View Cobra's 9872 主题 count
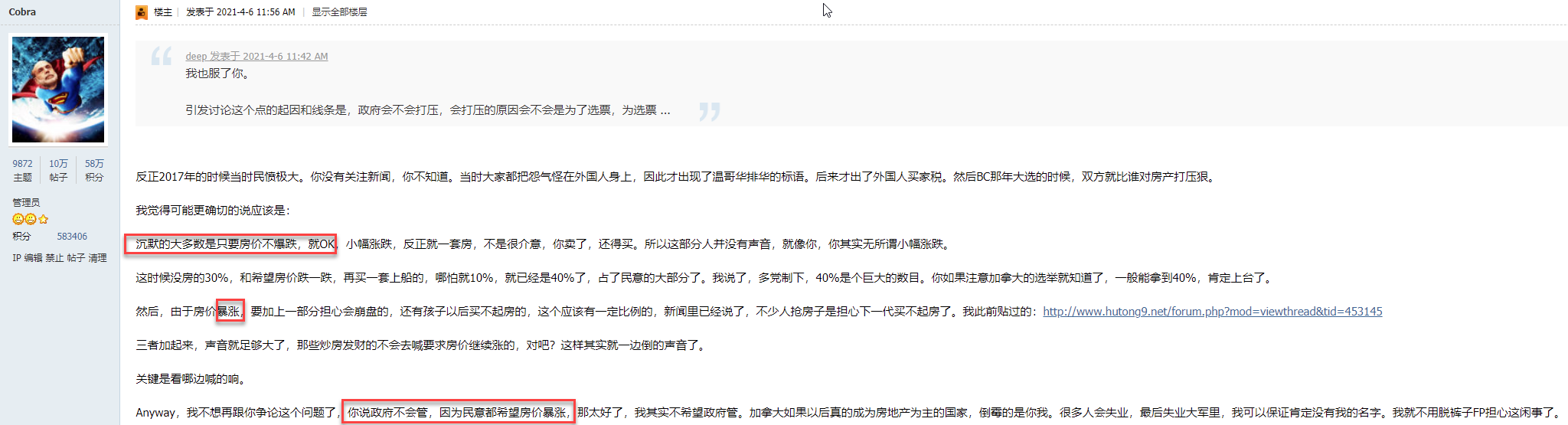Viewport: 1568px width, 425px height. [x=22, y=170]
